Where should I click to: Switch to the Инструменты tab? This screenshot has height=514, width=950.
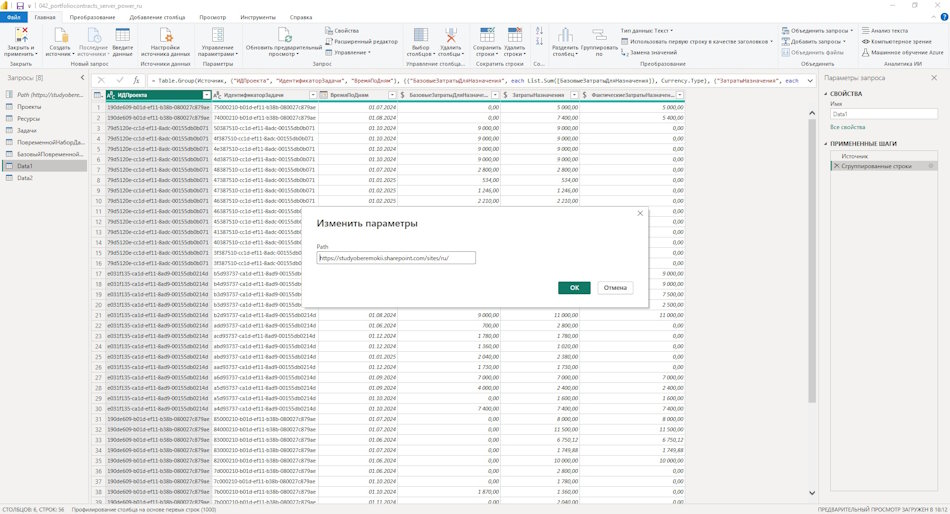pyautogui.click(x=258, y=17)
